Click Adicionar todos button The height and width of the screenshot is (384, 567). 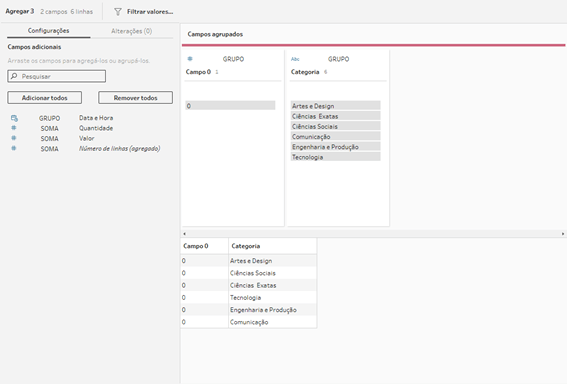pos(44,98)
